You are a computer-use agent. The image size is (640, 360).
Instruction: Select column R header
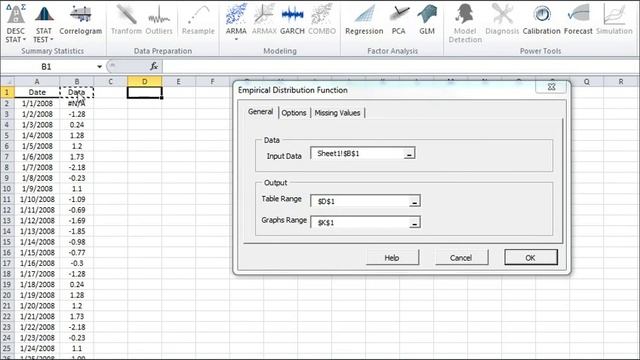(x=621, y=82)
